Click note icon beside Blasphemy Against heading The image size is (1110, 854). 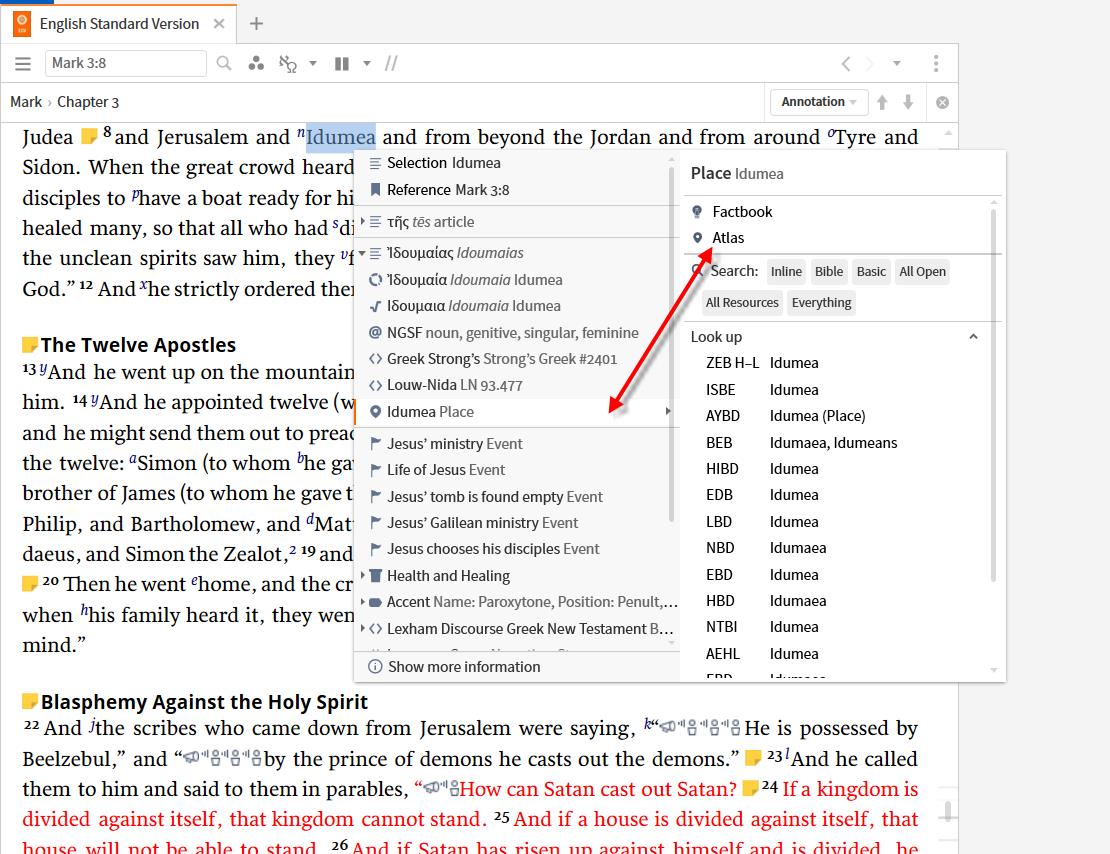30,702
